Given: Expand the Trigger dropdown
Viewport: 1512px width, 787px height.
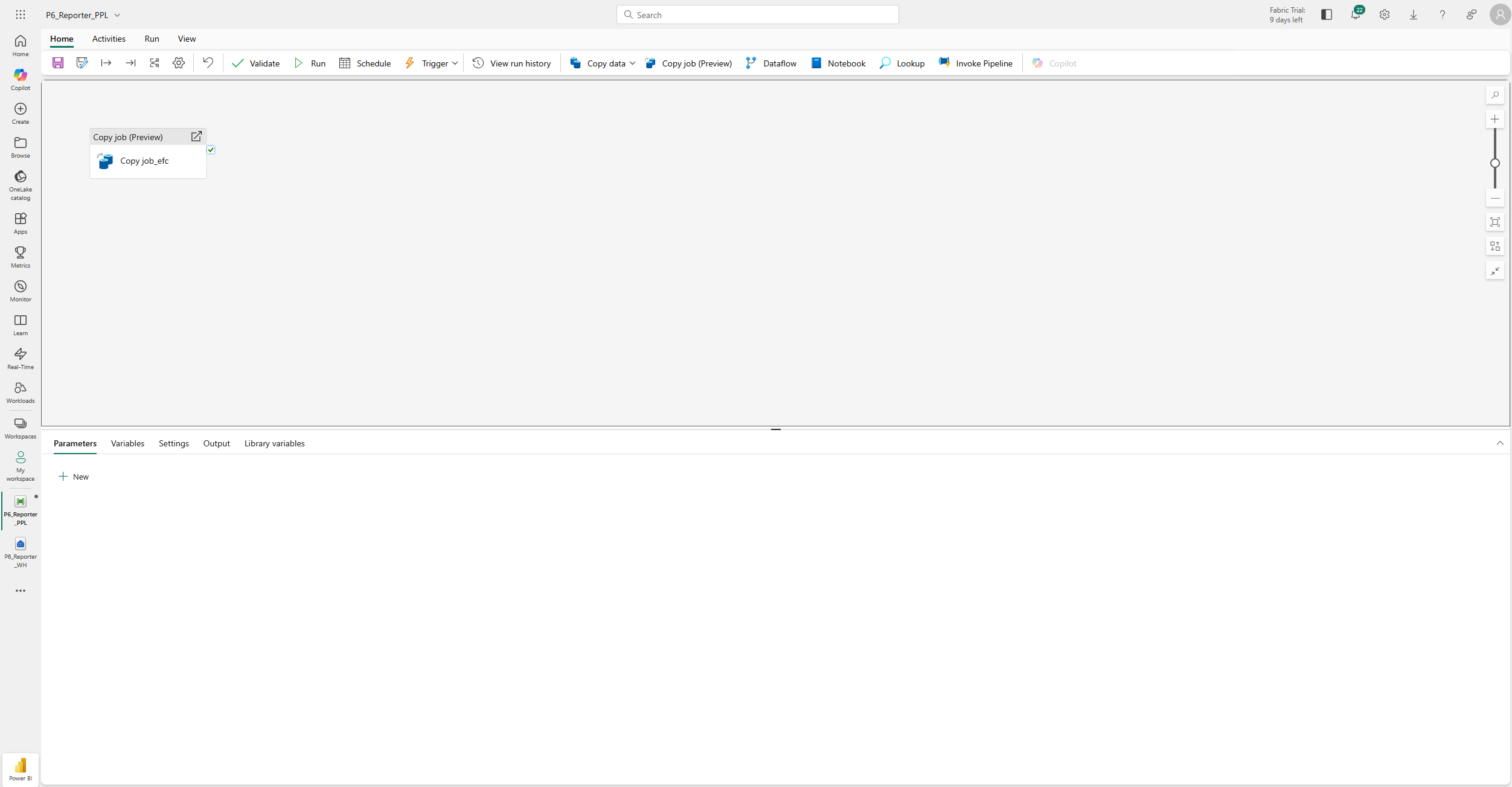Looking at the screenshot, I should [456, 63].
